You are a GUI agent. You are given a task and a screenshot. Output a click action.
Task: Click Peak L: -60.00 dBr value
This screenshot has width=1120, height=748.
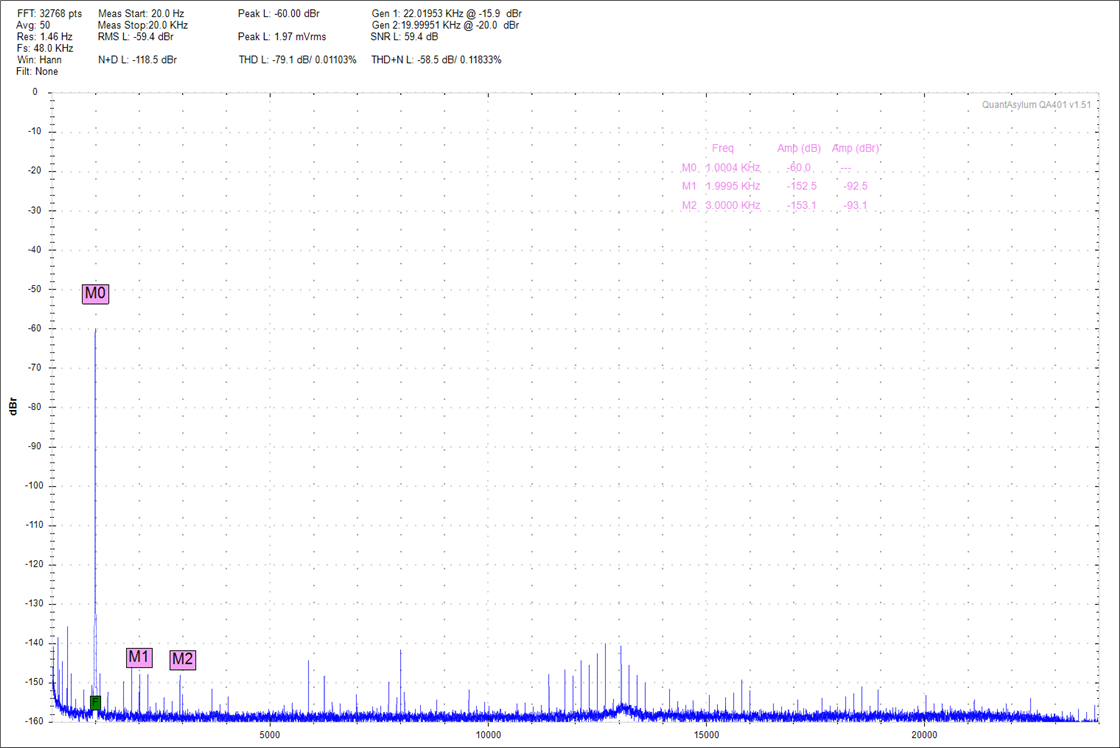click(279, 14)
